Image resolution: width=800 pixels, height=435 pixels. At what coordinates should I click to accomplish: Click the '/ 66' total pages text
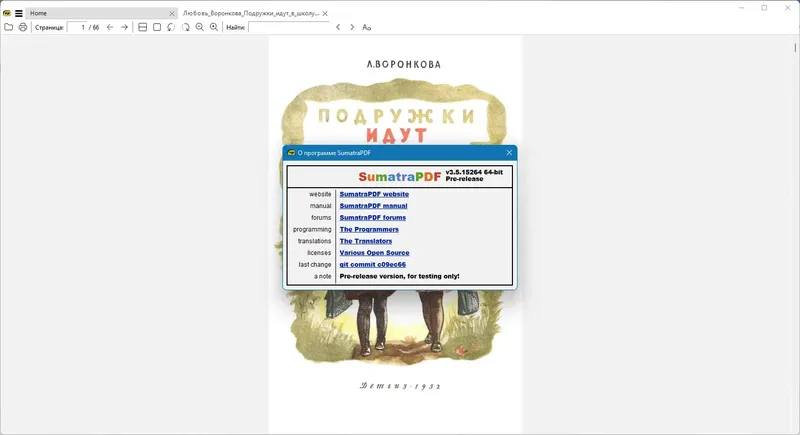pos(94,28)
